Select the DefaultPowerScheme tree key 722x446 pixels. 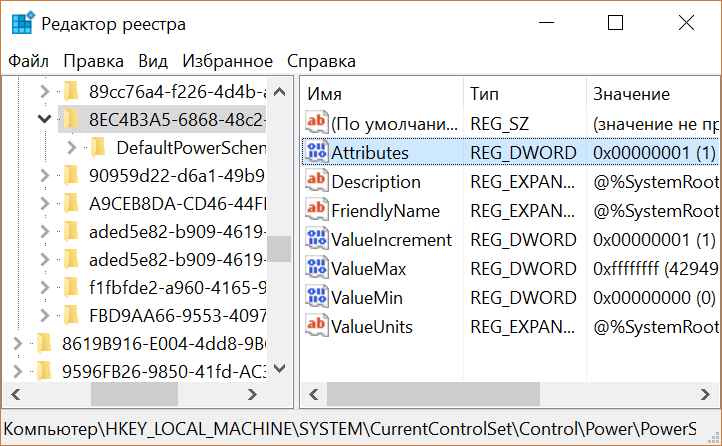pos(191,148)
